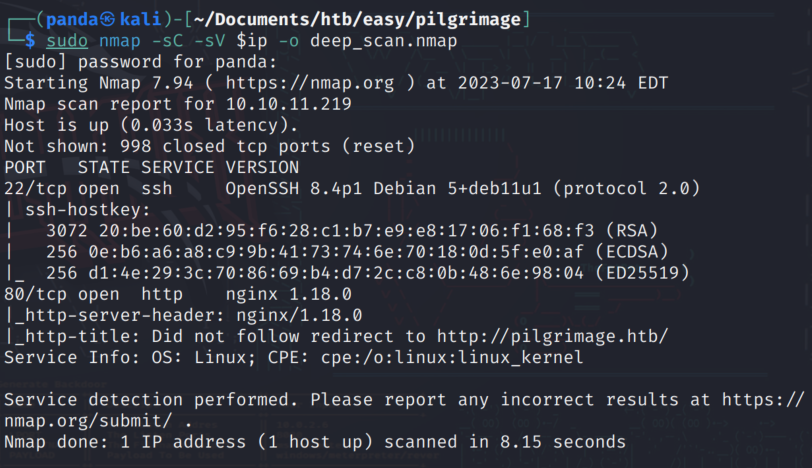This screenshot has height=468, width=812.
Task: Click the Kali skull icon in prompt
Action: [107, 20]
